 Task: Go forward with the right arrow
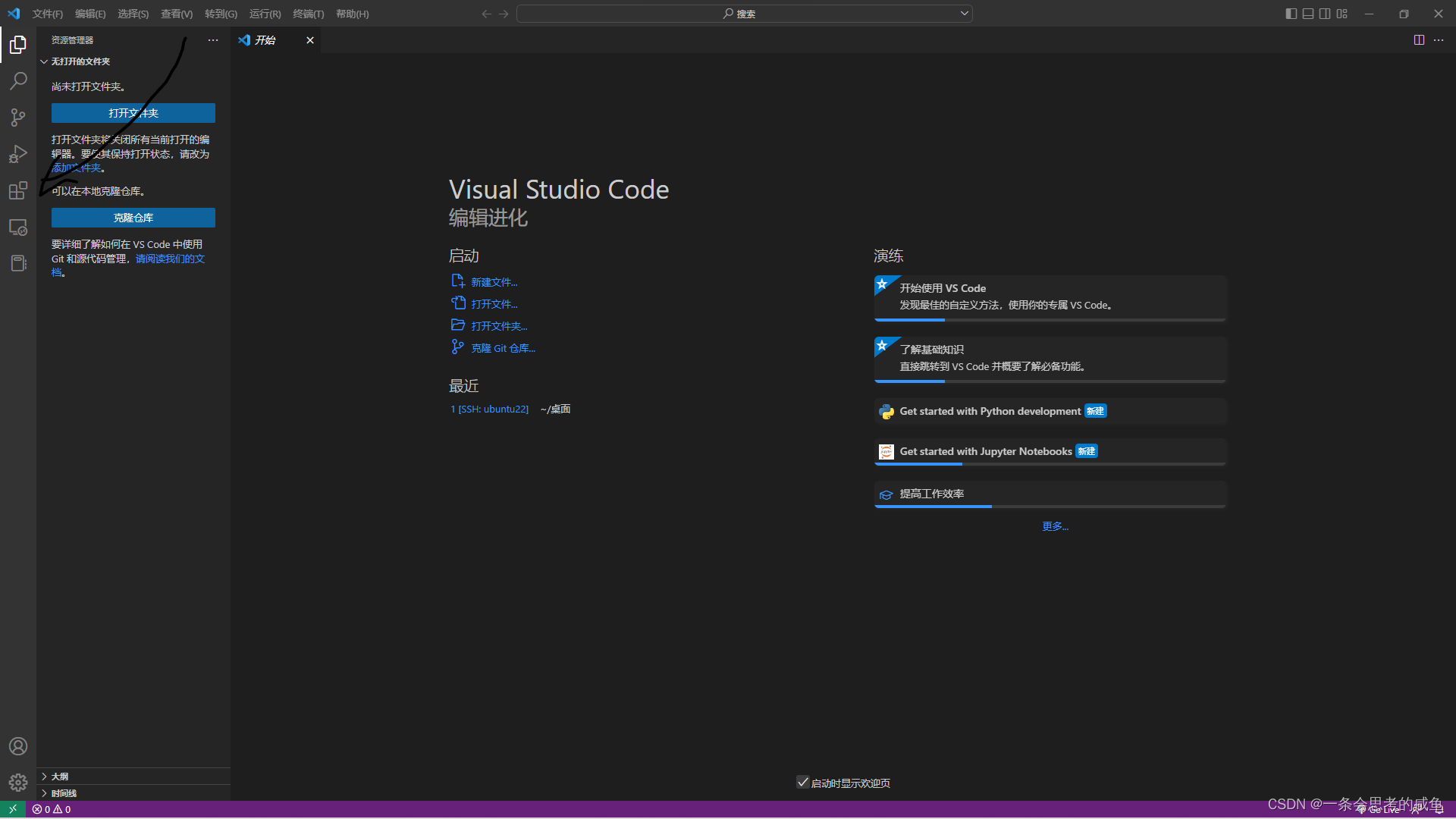click(504, 14)
